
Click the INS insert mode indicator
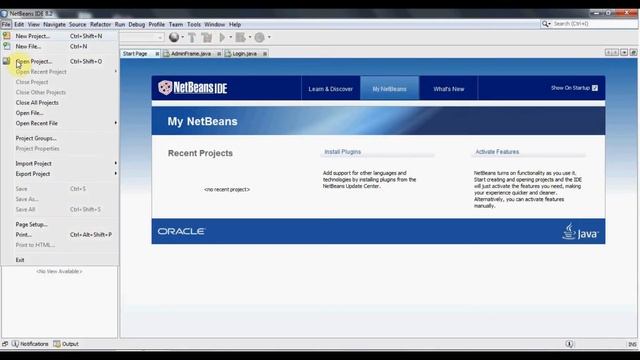(632, 344)
